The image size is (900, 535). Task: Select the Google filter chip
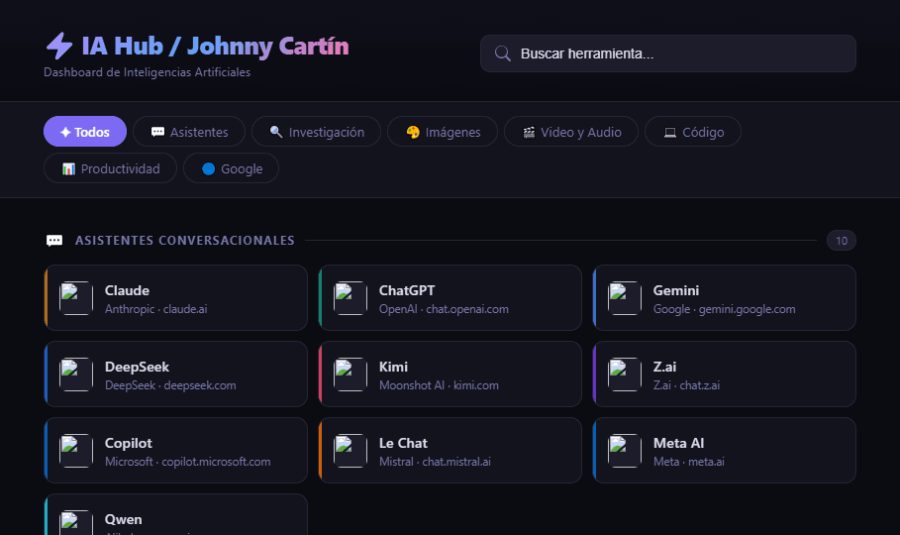[231, 168]
